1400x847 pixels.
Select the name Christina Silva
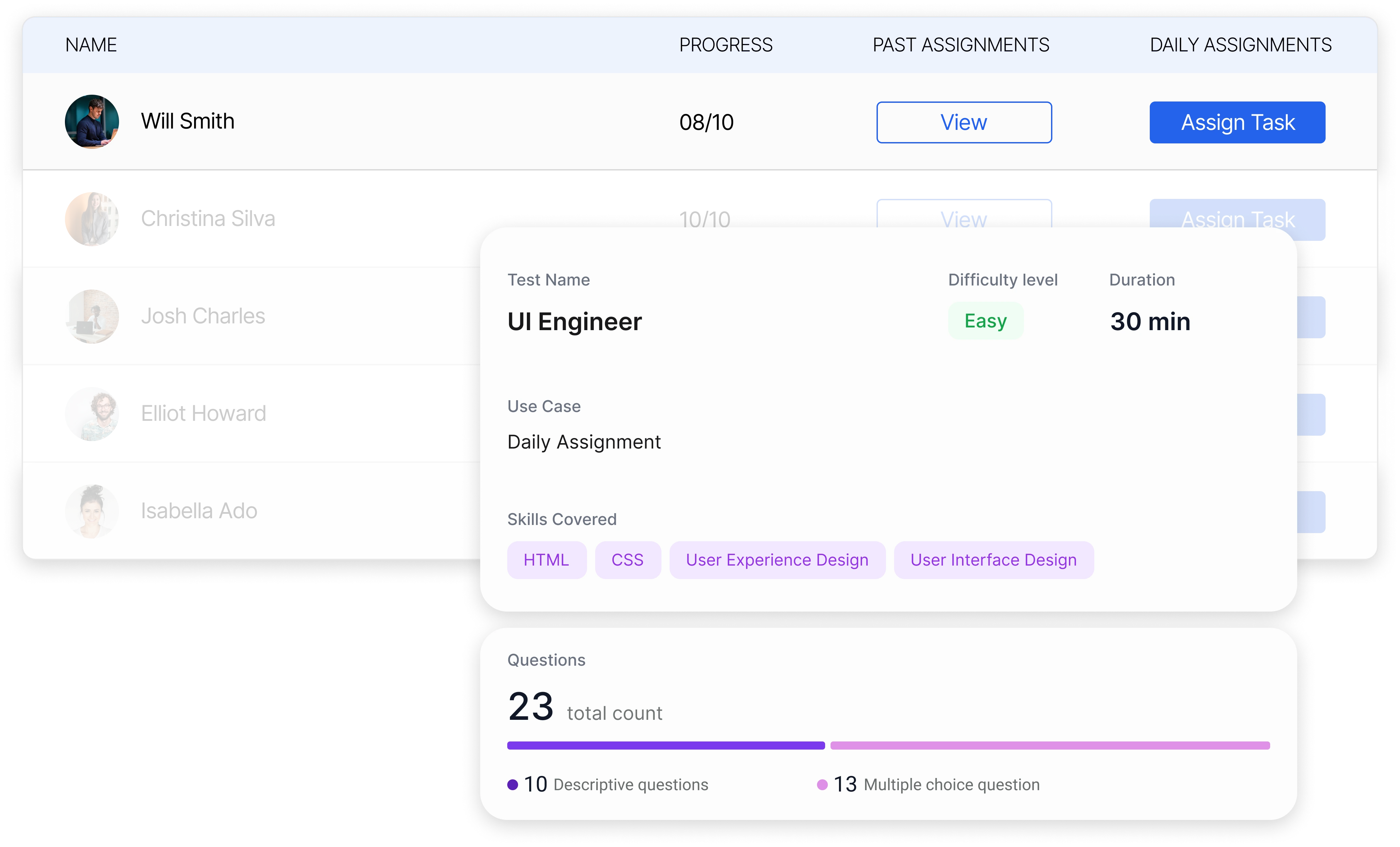tap(208, 218)
